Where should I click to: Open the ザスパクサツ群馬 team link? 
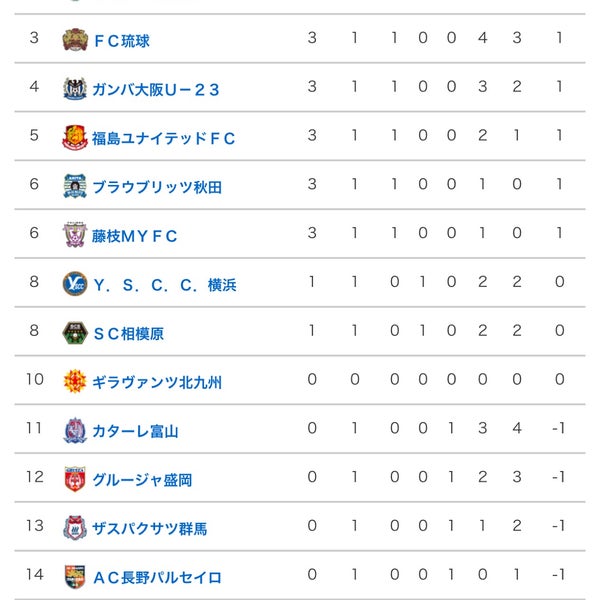point(150,529)
